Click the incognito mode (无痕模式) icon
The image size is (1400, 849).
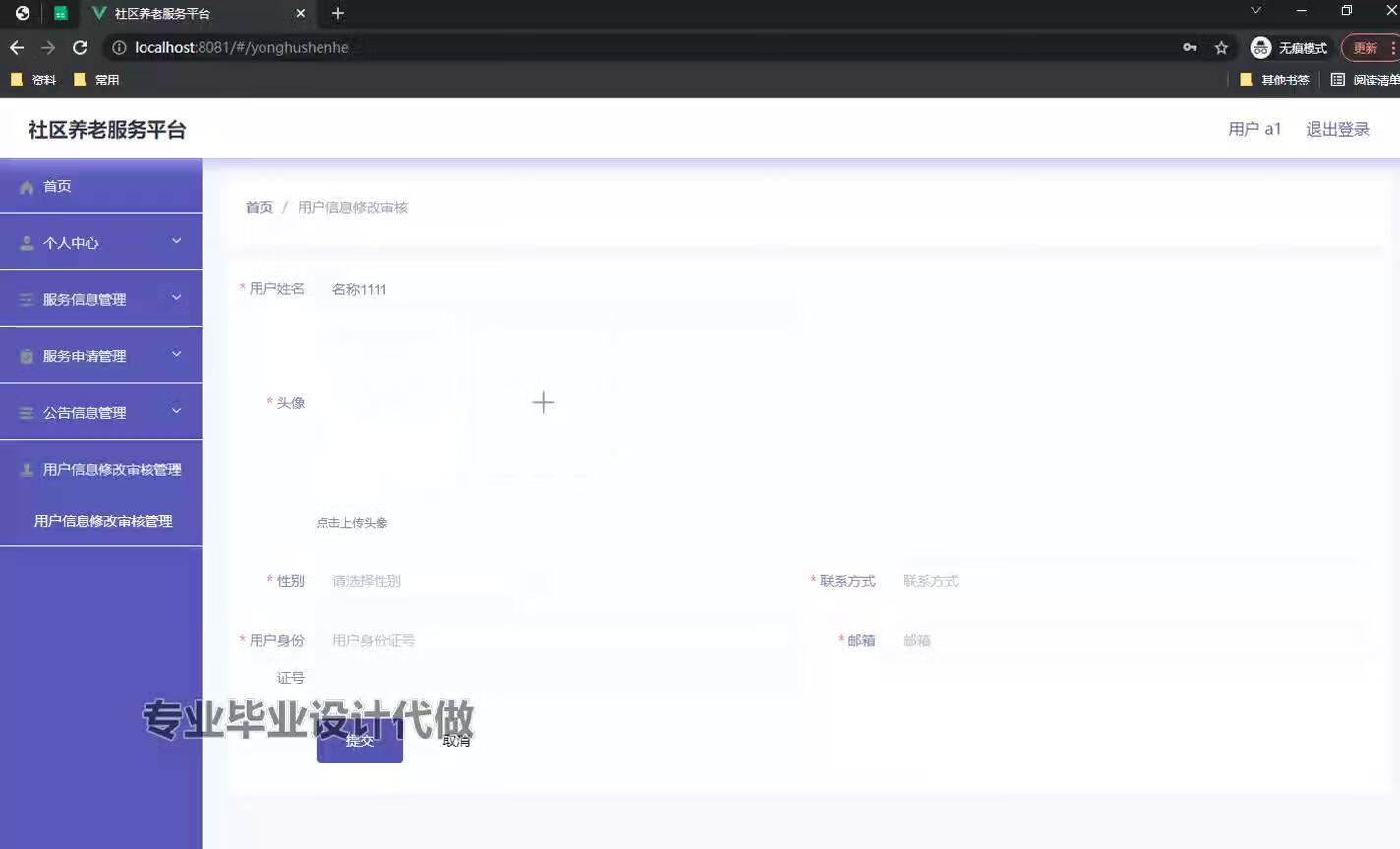pyautogui.click(x=1260, y=47)
